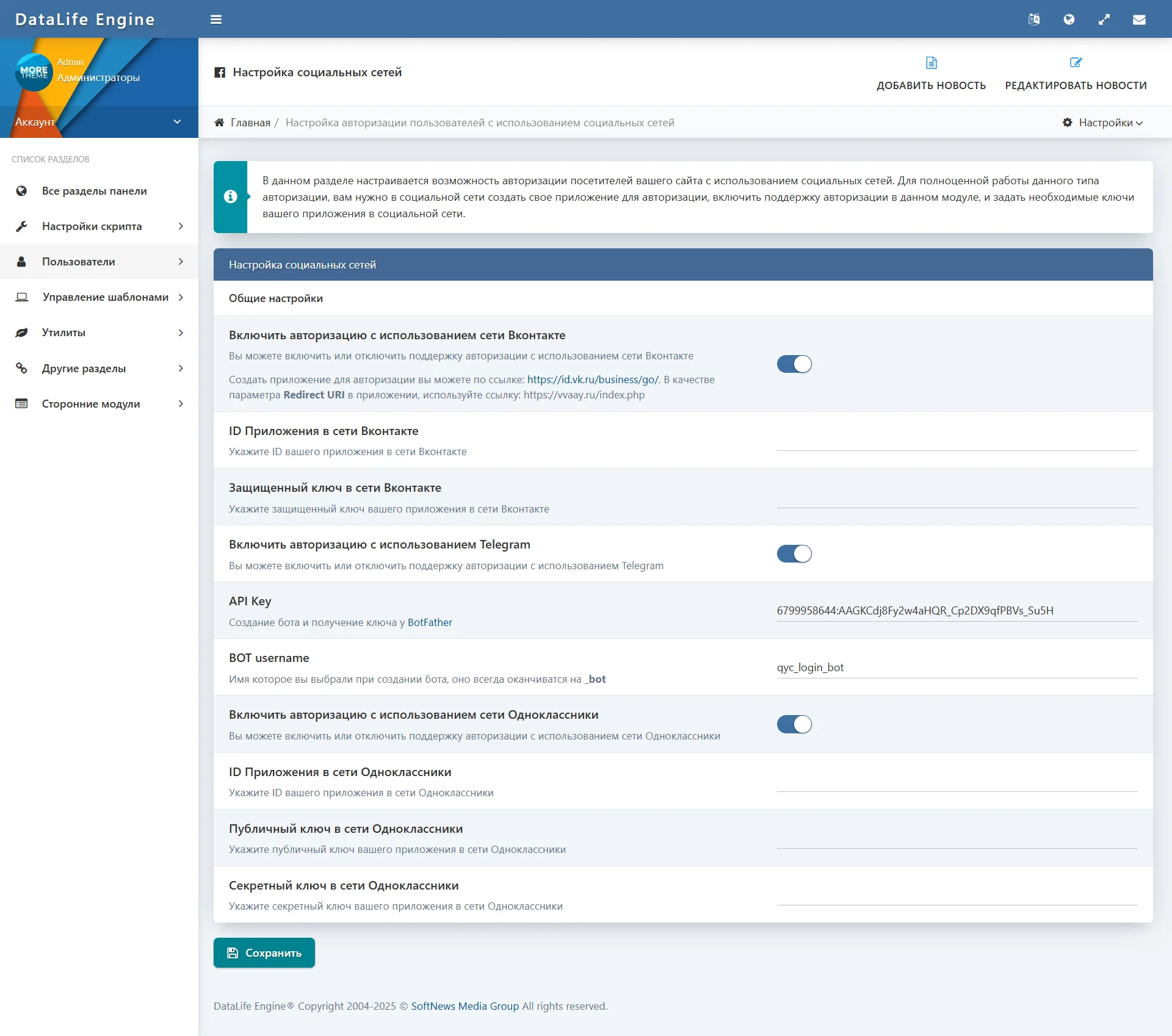Open Все разделы панели menu item

[x=94, y=191]
